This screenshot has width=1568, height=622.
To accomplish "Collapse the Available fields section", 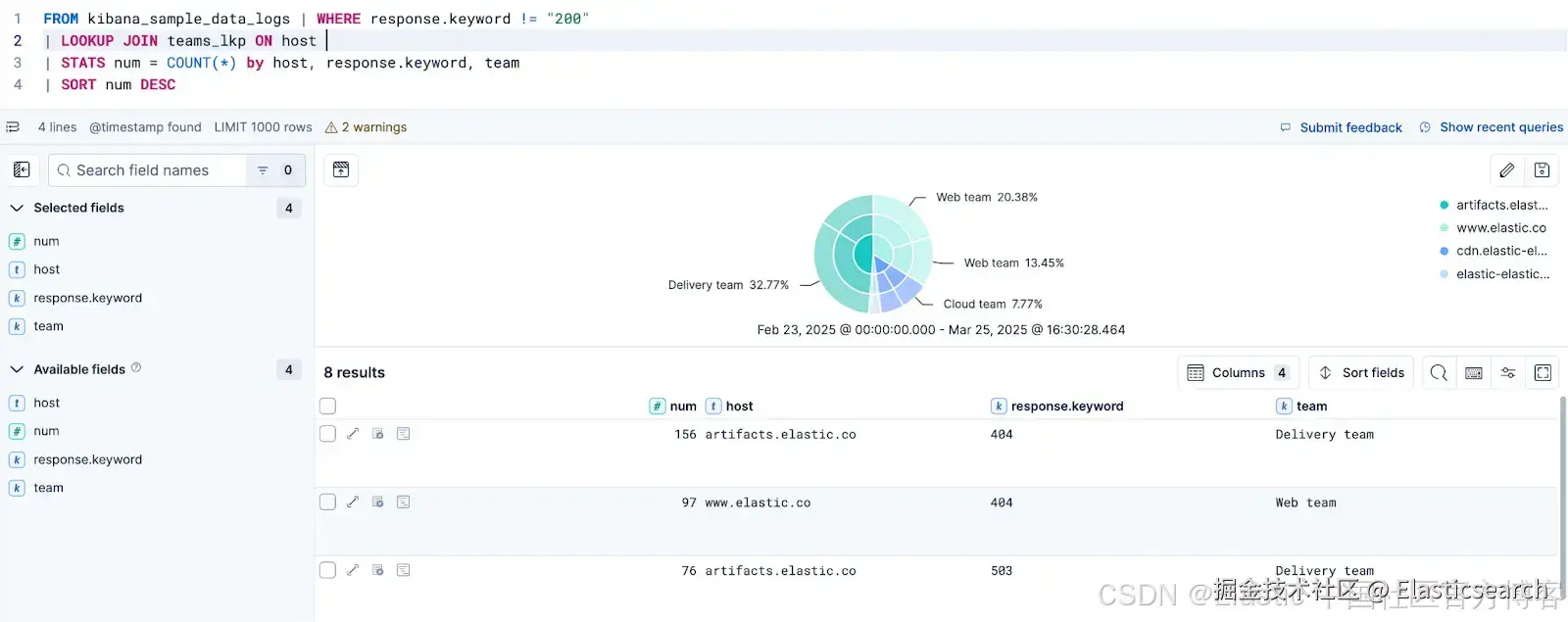I will pyautogui.click(x=17, y=369).
